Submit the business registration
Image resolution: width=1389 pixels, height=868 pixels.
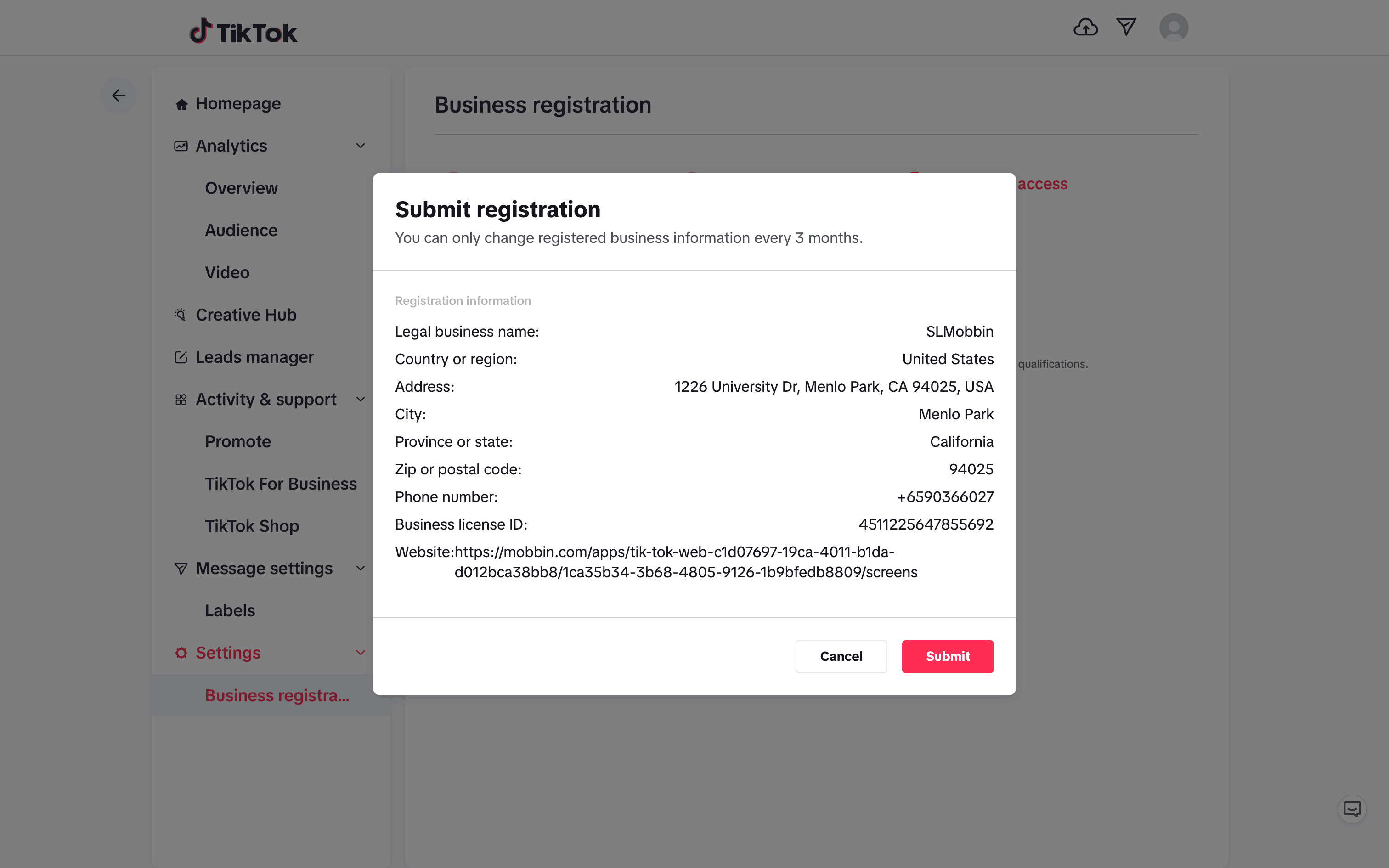click(x=948, y=656)
